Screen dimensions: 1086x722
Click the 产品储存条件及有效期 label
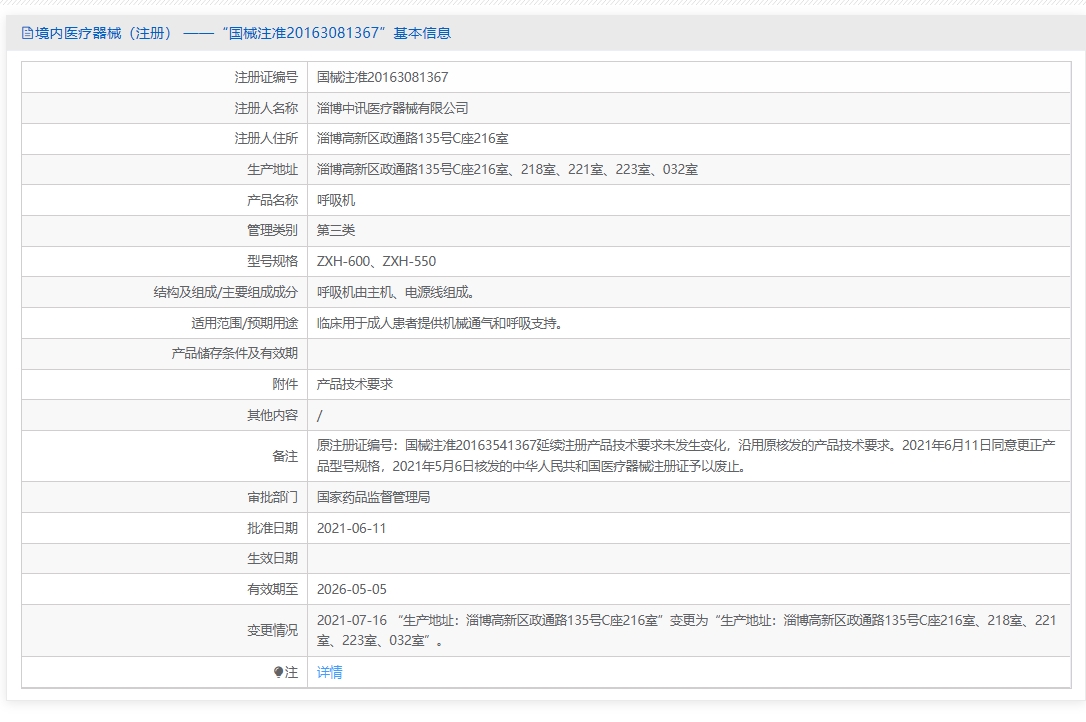(235, 353)
